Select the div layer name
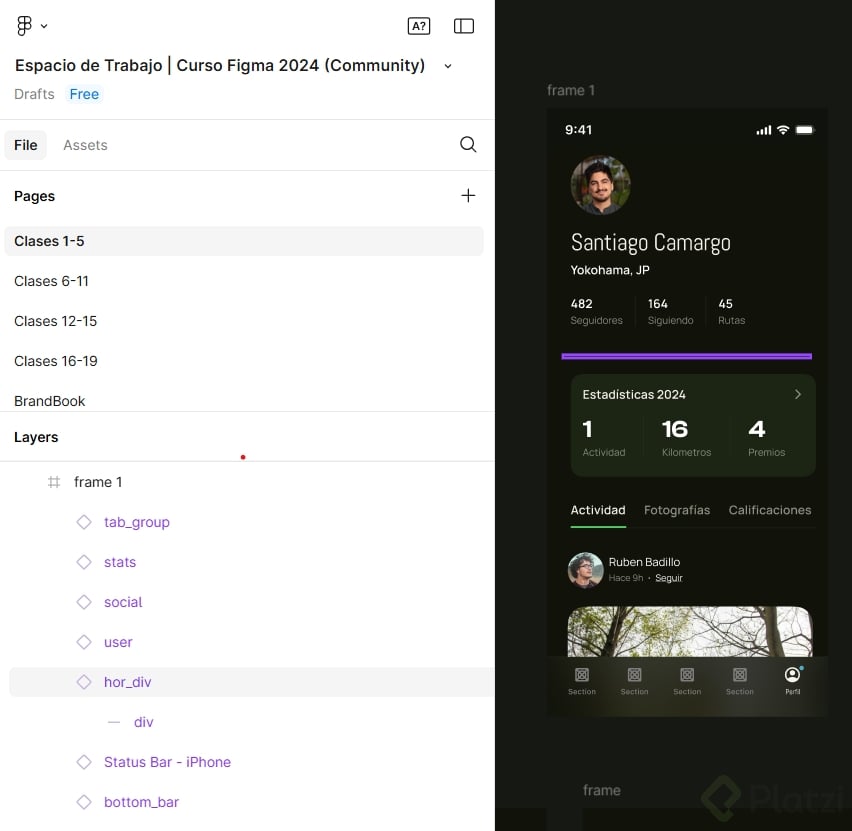 pos(143,722)
